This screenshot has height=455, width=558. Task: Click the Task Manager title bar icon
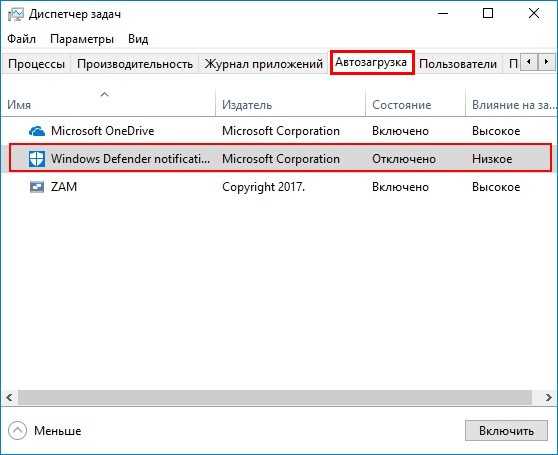tap(16, 14)
